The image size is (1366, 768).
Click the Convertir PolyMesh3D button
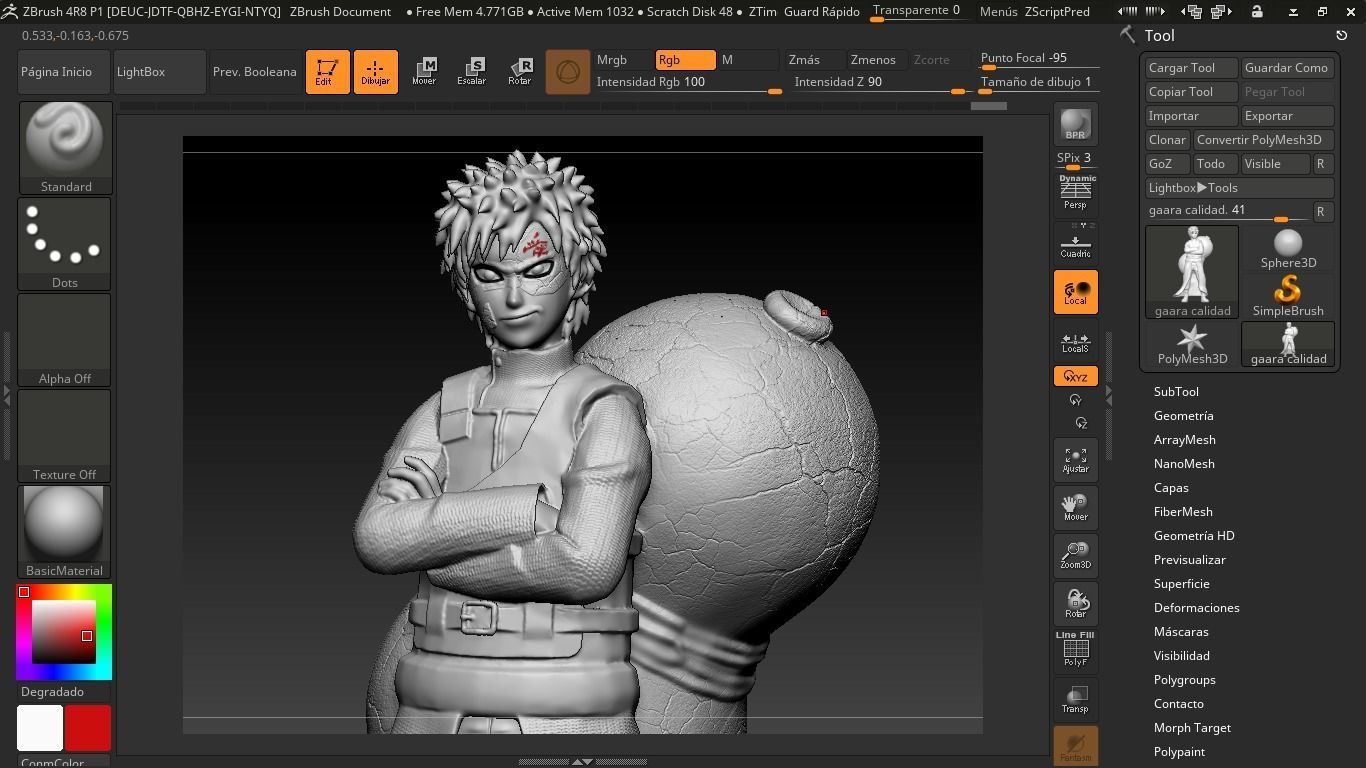[x=1263, y=140]
